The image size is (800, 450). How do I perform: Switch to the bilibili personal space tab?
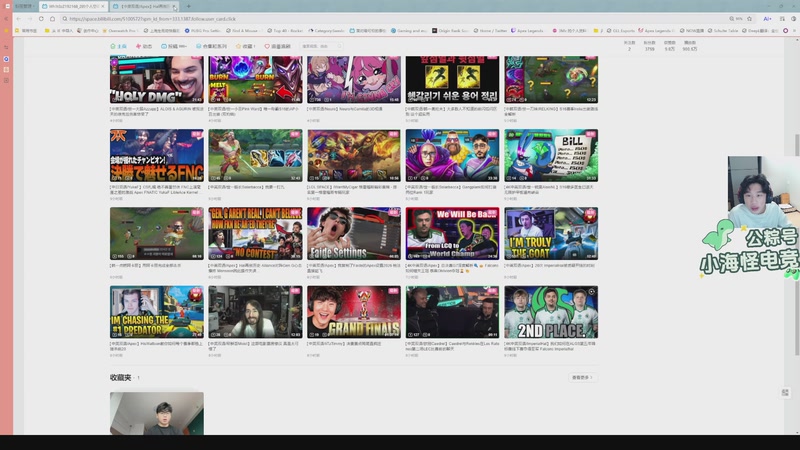click(73, 6)
